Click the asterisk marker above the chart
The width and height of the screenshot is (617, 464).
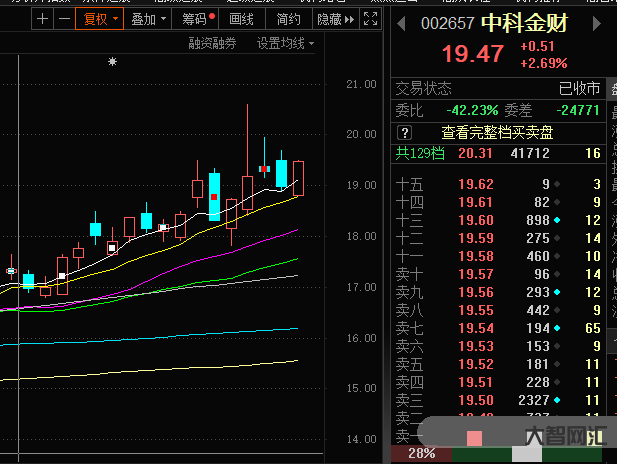[112, 62]
